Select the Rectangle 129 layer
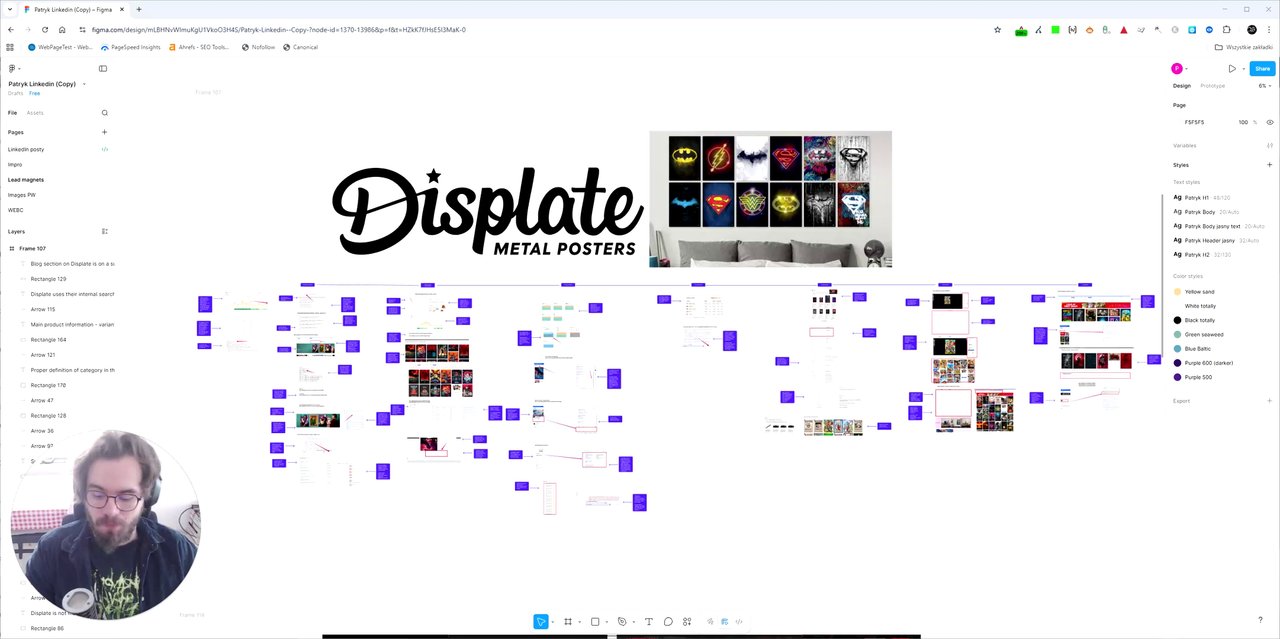 (x=48, y=279)
